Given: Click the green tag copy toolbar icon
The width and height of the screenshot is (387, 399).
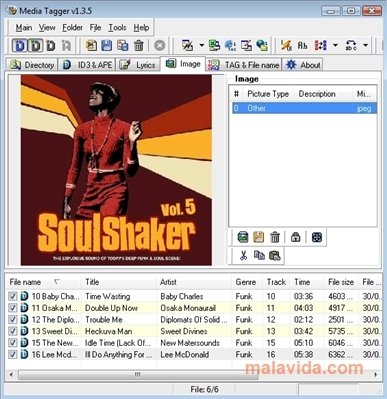Looking at the screenshot, I should (x=214, y=45).
